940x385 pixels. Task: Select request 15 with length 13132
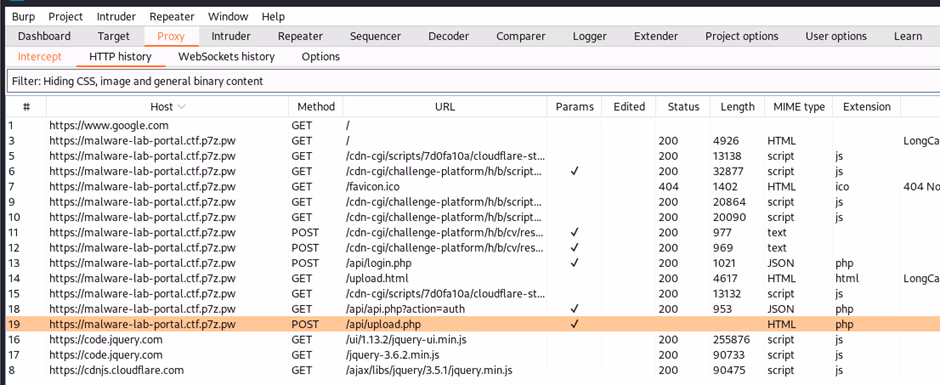coord(472,294)
